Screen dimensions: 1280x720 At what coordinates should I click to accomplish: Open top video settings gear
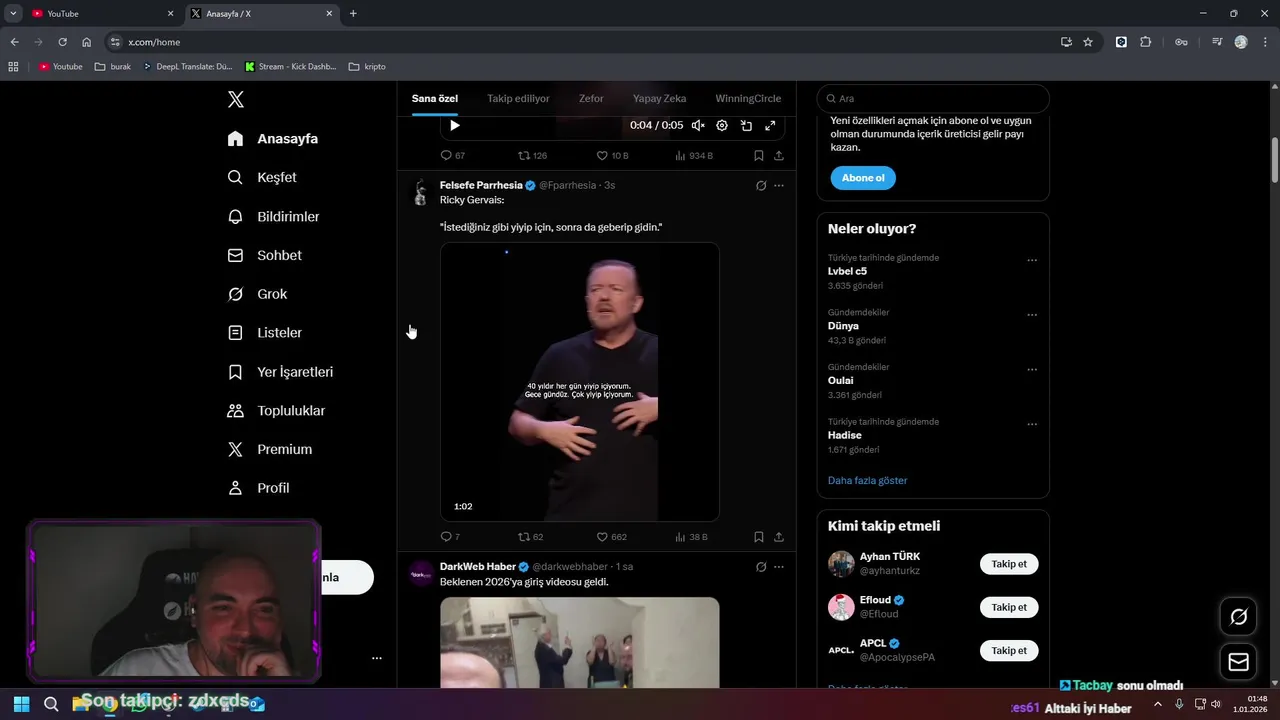click(x=722, y=125)
